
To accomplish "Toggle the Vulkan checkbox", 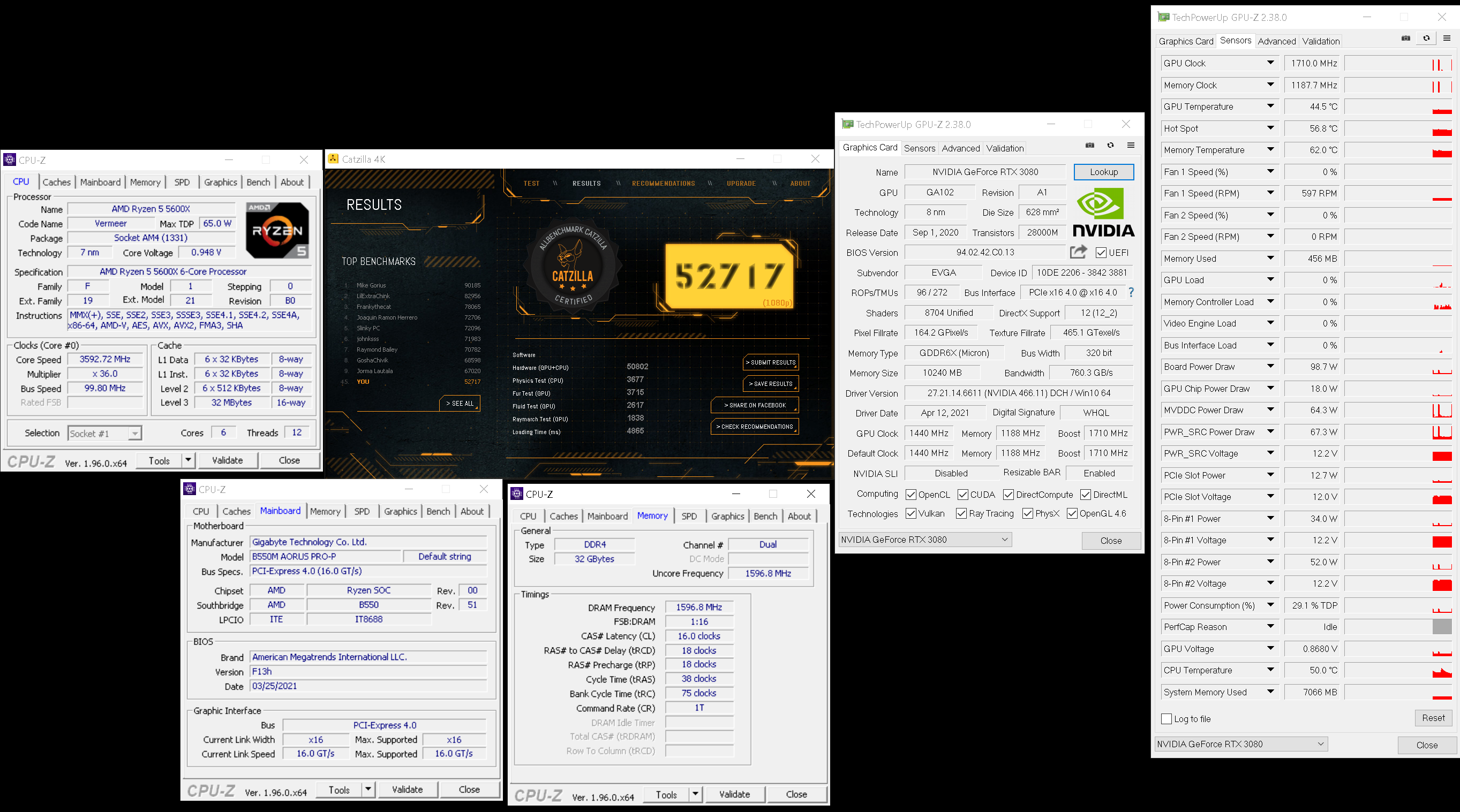I will [911, 513].
